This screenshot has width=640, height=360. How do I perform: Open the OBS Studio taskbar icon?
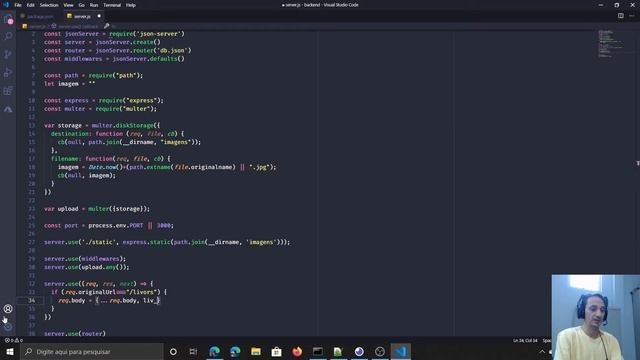pyautogui.click(x=380, y=351)
